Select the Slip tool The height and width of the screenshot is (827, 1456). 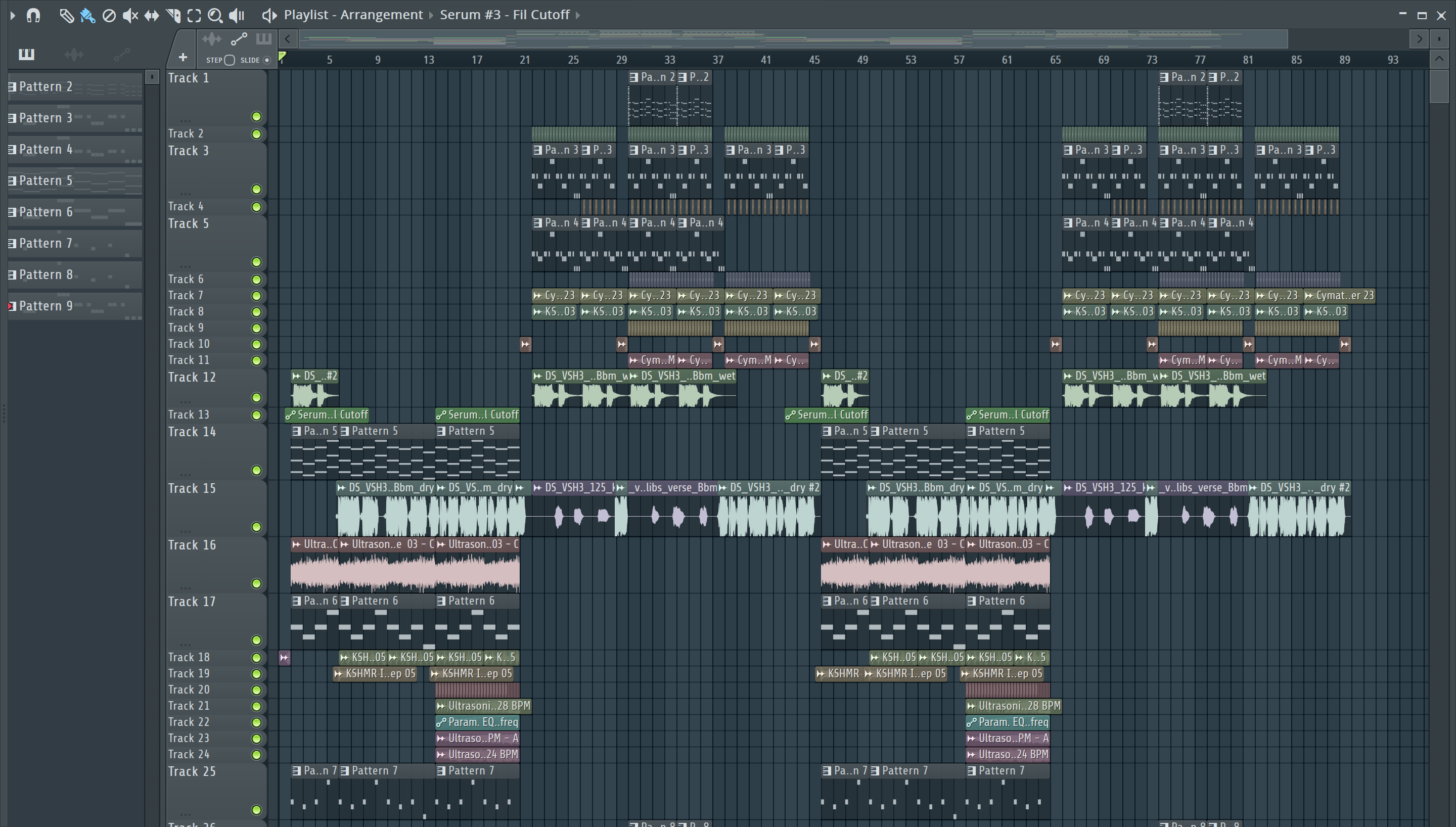(x=152, y=15)
